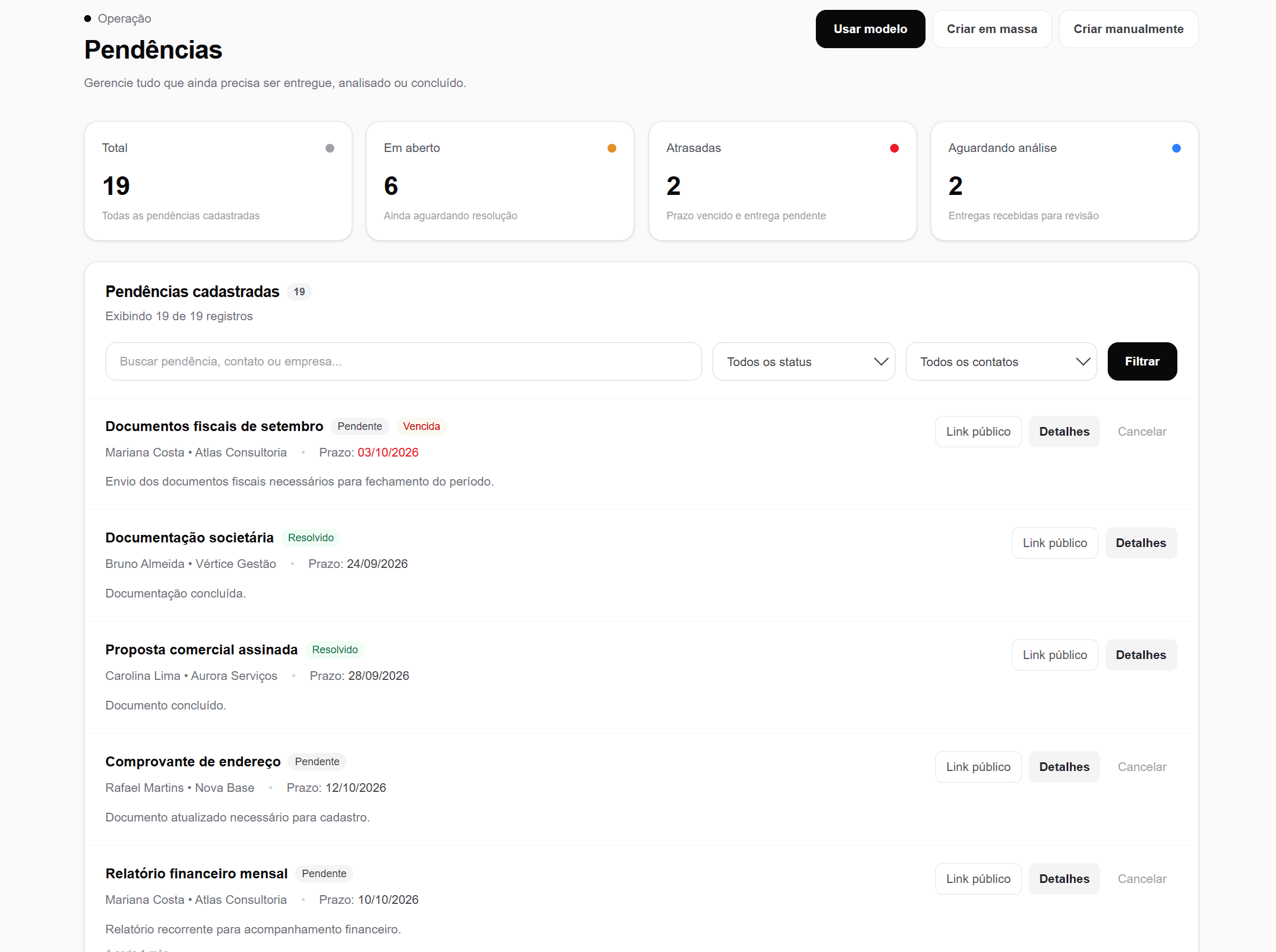Select the Total summary card

click(x=218, y=181)
